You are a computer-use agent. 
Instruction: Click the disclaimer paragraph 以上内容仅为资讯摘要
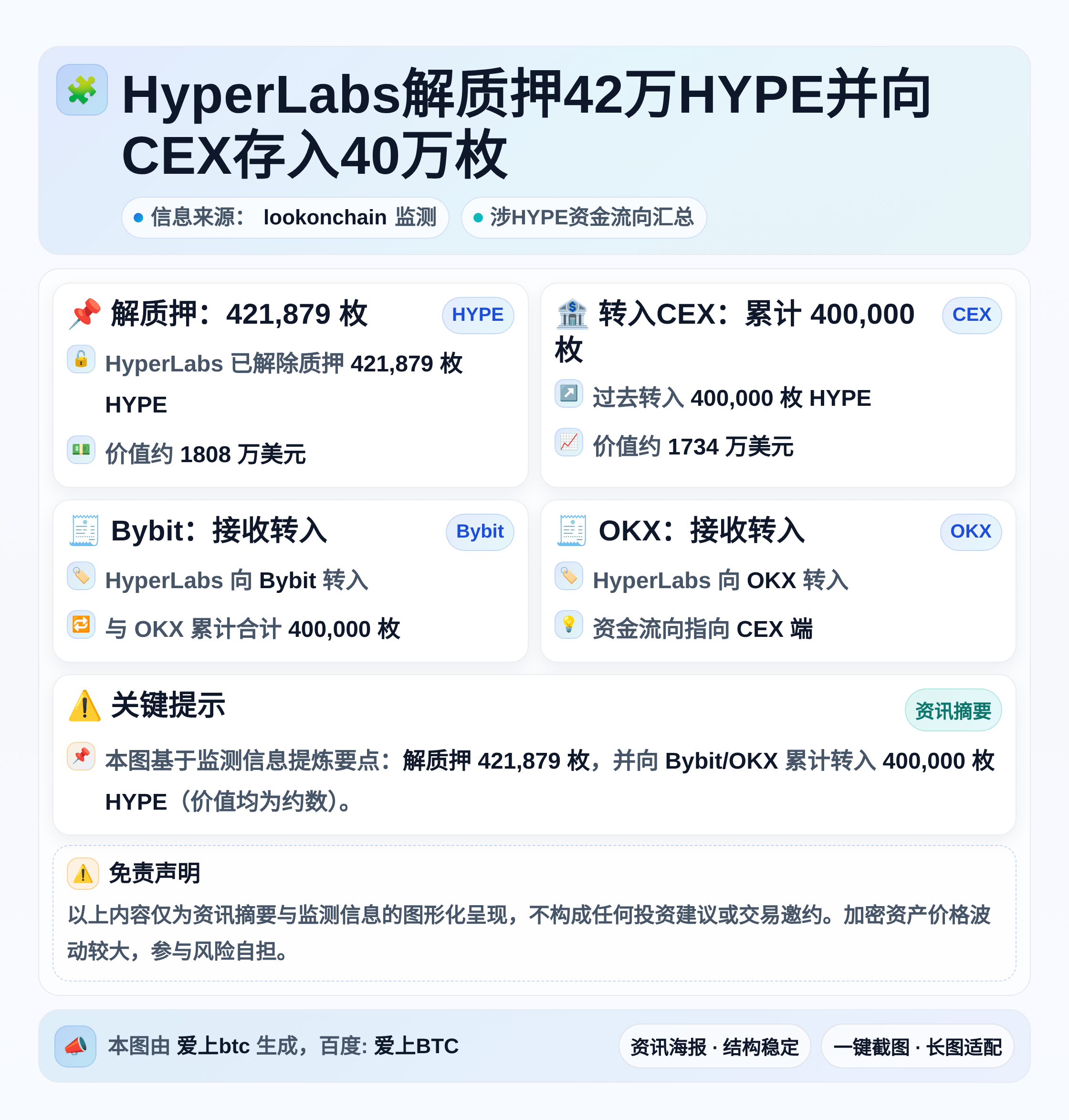point(529,932)
